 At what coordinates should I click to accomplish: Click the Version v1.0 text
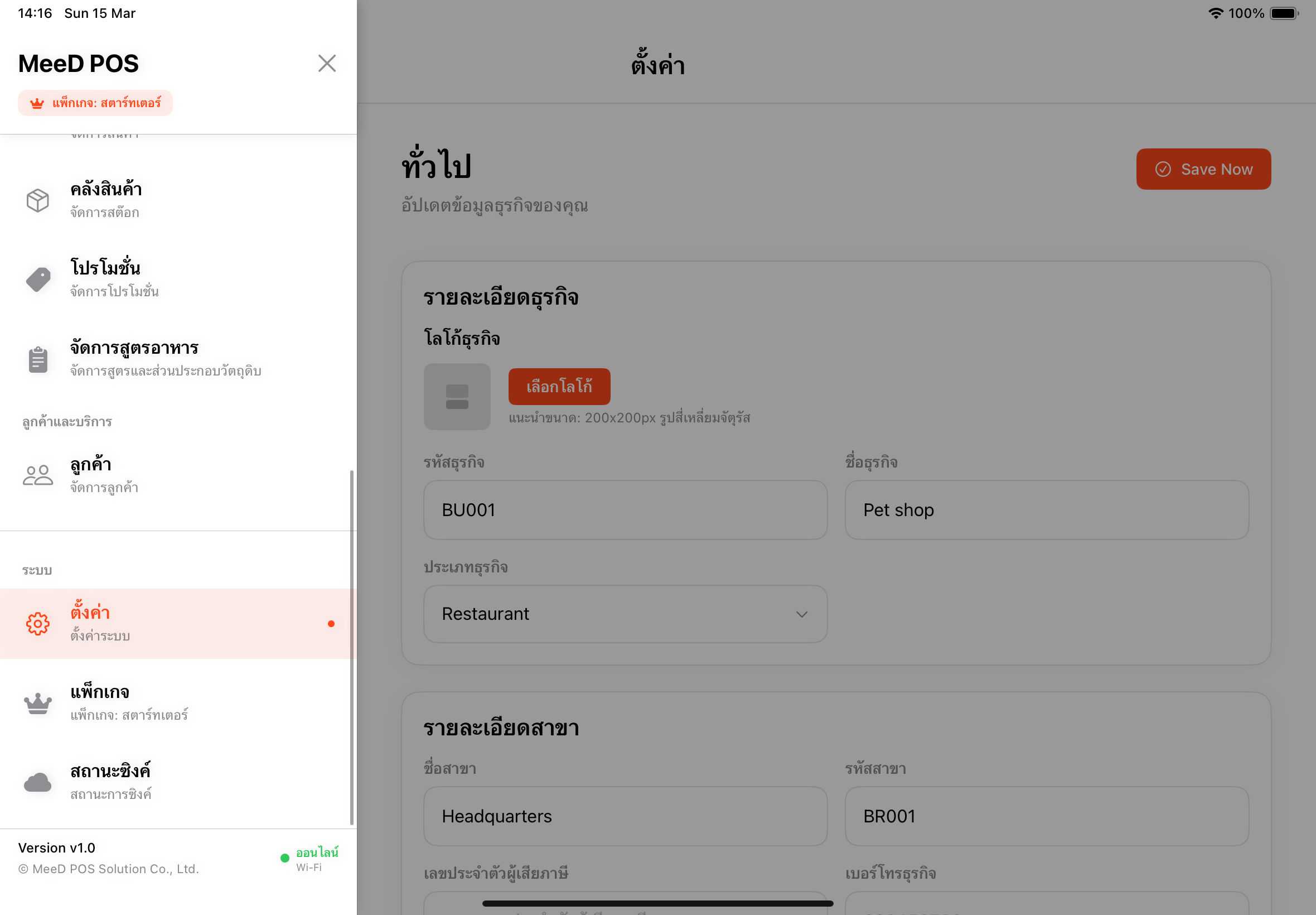pyautogui.click(x=56, y=847)
